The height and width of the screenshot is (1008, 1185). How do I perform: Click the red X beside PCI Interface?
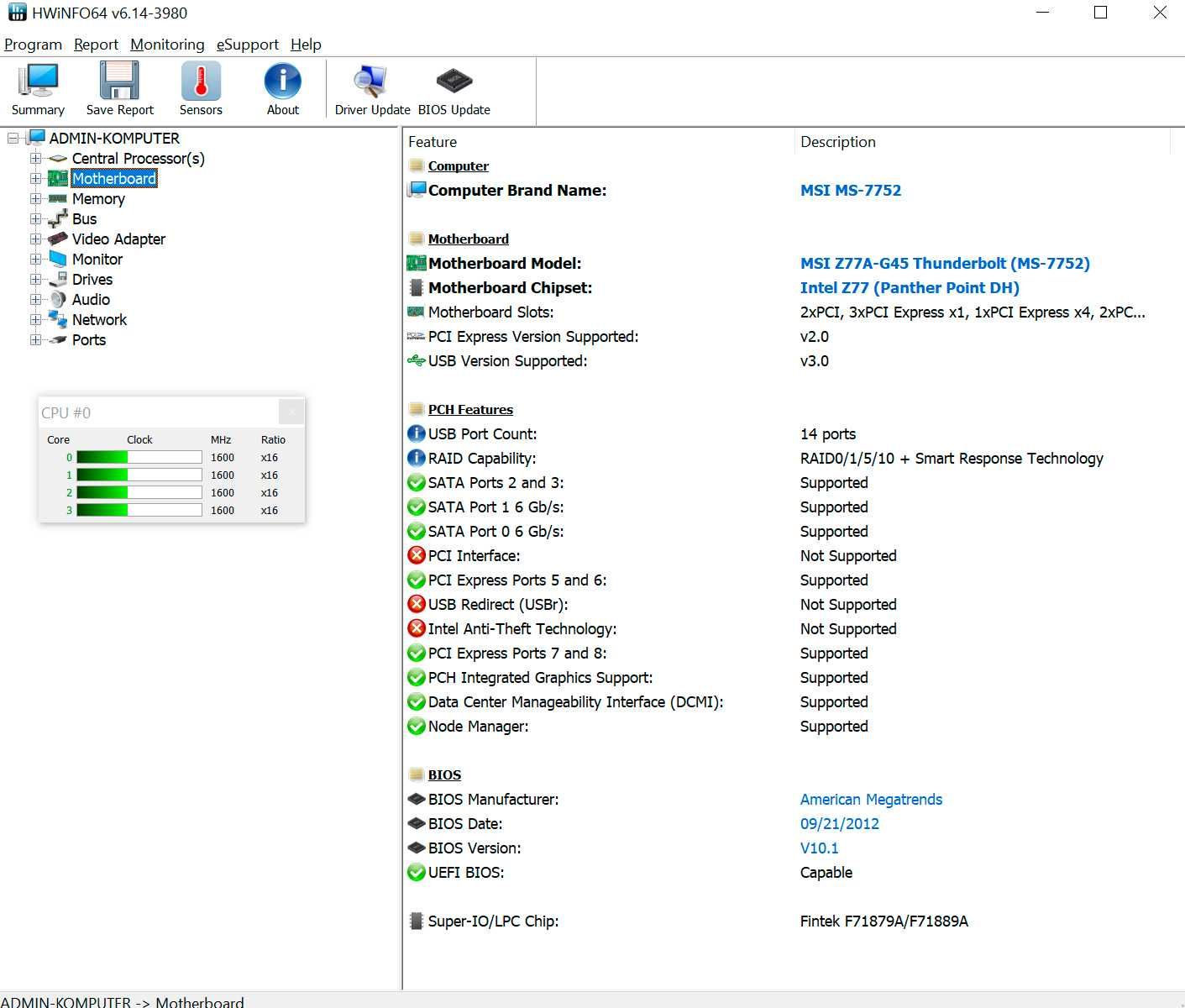(x=416, y=555)
